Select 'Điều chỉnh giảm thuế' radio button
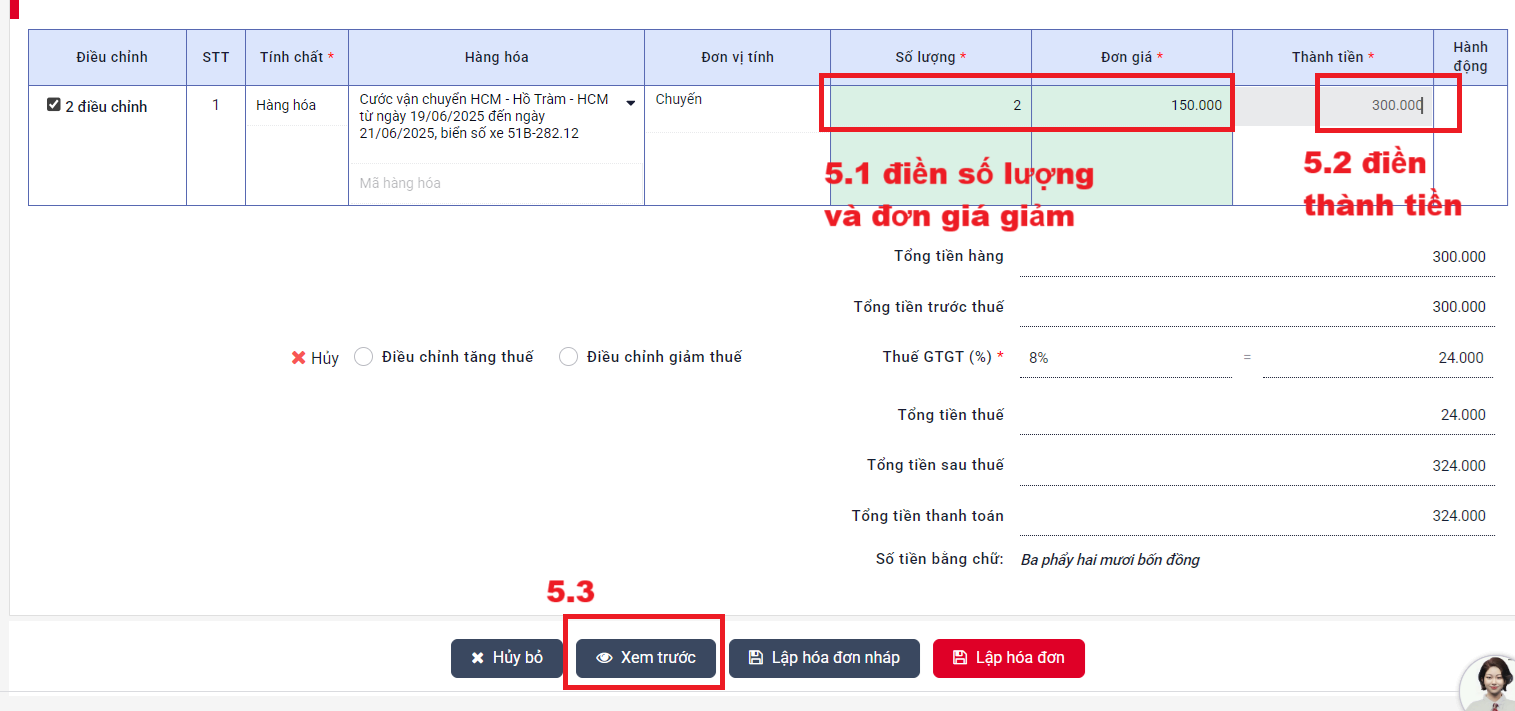 pos(569,357)
